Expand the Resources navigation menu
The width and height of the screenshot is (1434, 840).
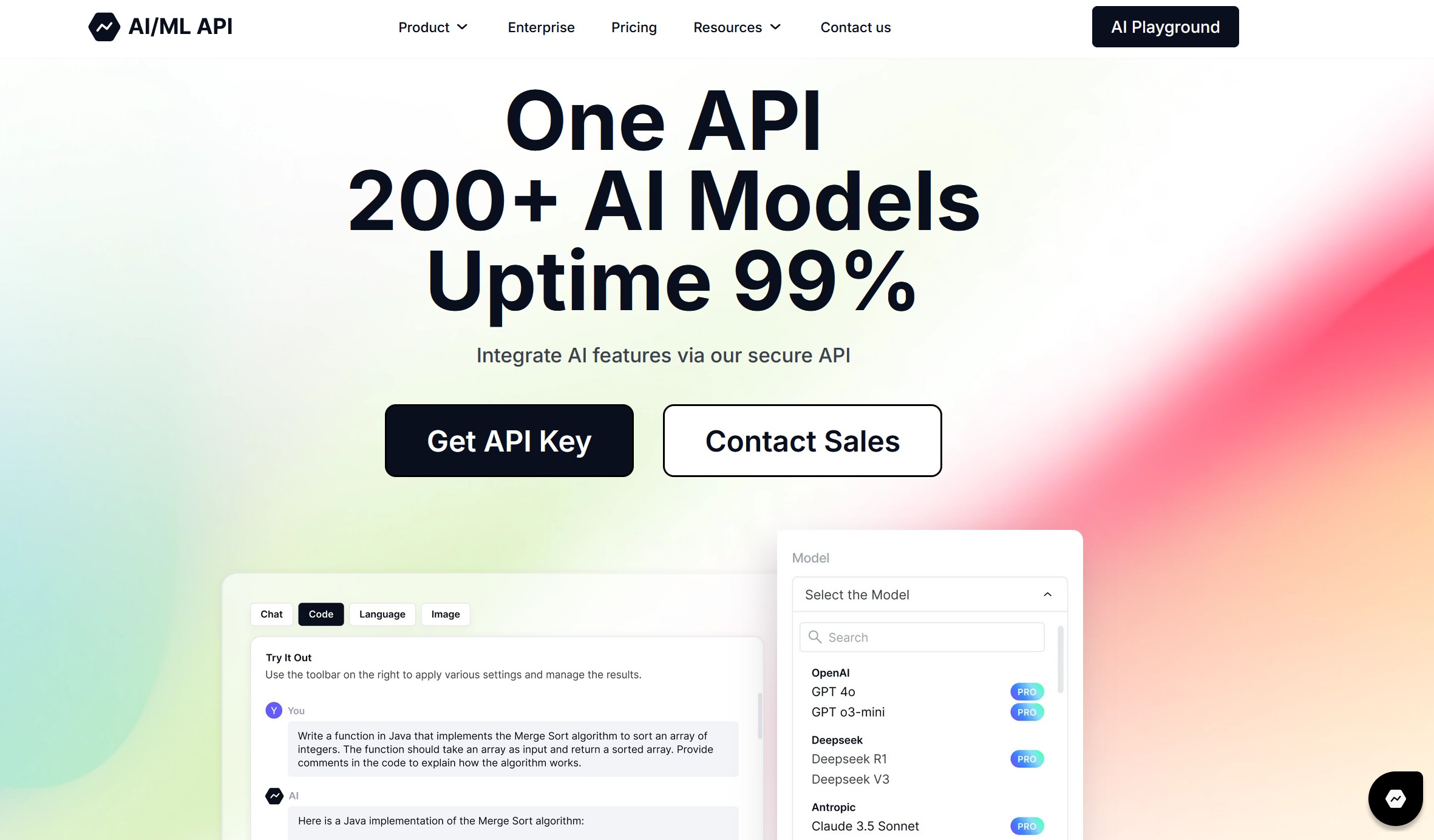click(x=738, y=27)
